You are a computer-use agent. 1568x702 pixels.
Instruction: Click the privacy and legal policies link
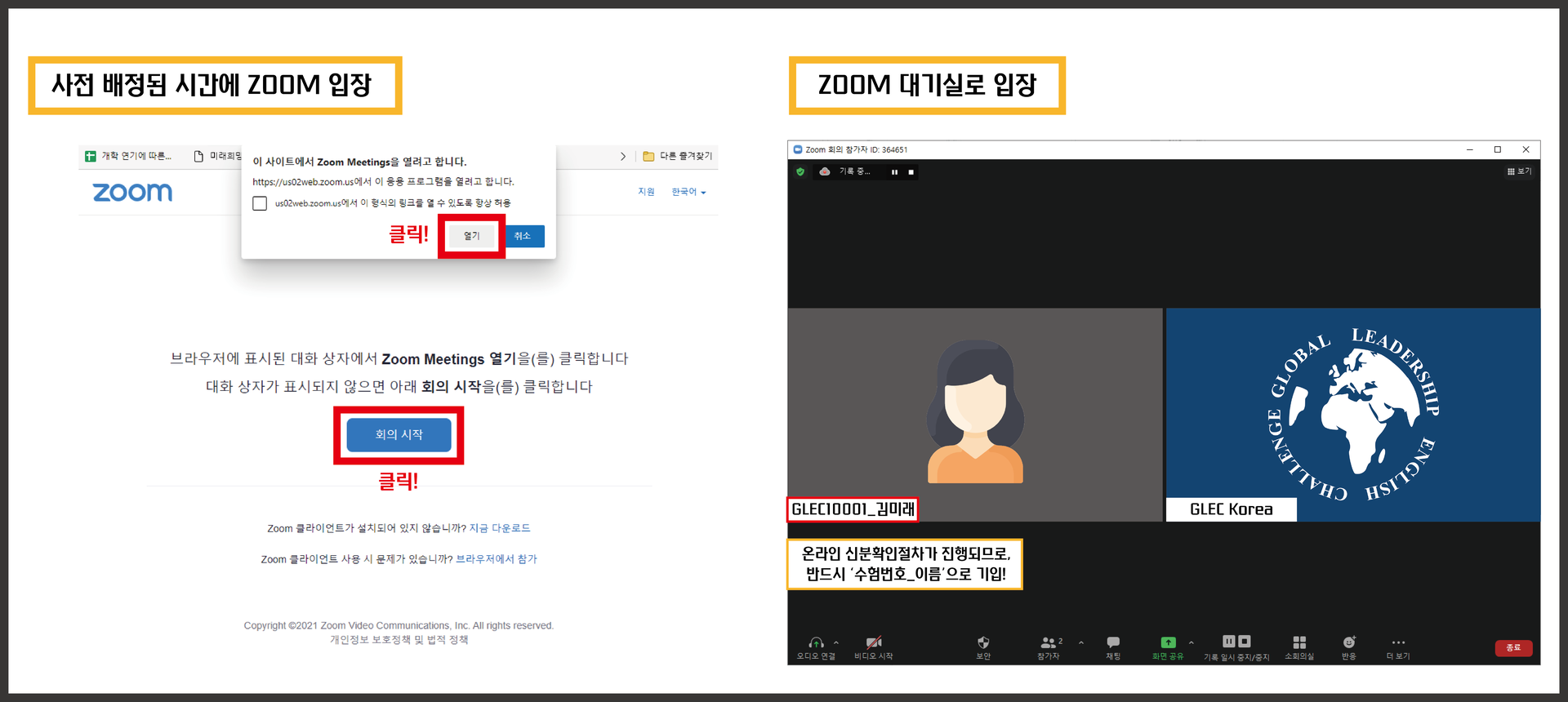[399, 640]
